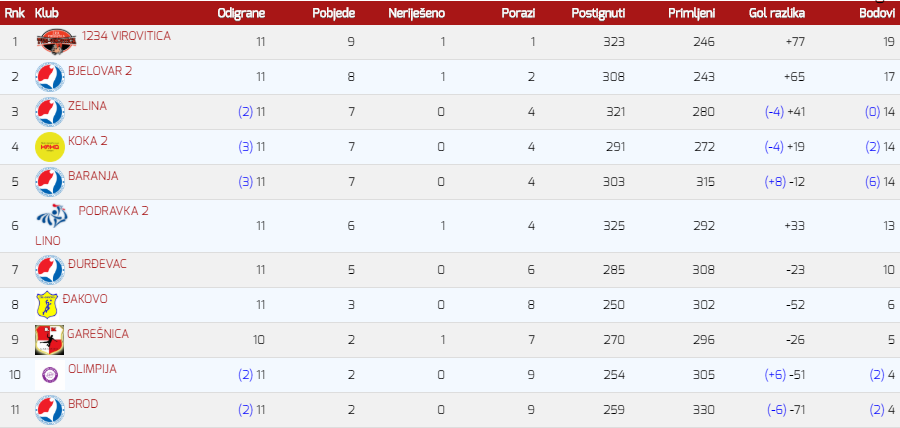The width and height of the screenshot is (900, 428).
Task: Click the yellow KOKA 2 logo
Action: coord(50,147)
